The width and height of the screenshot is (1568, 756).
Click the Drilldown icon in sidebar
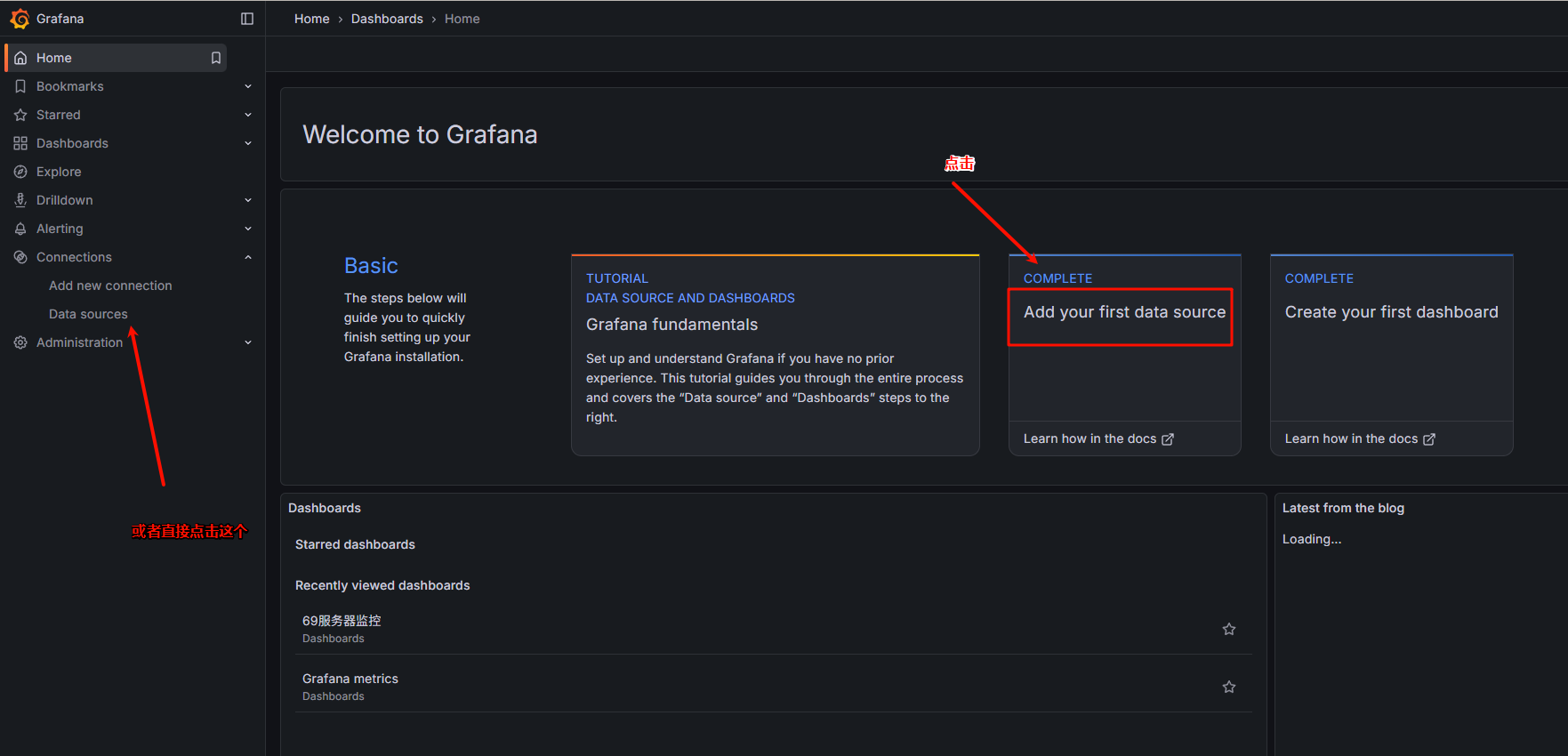(20, 200)
